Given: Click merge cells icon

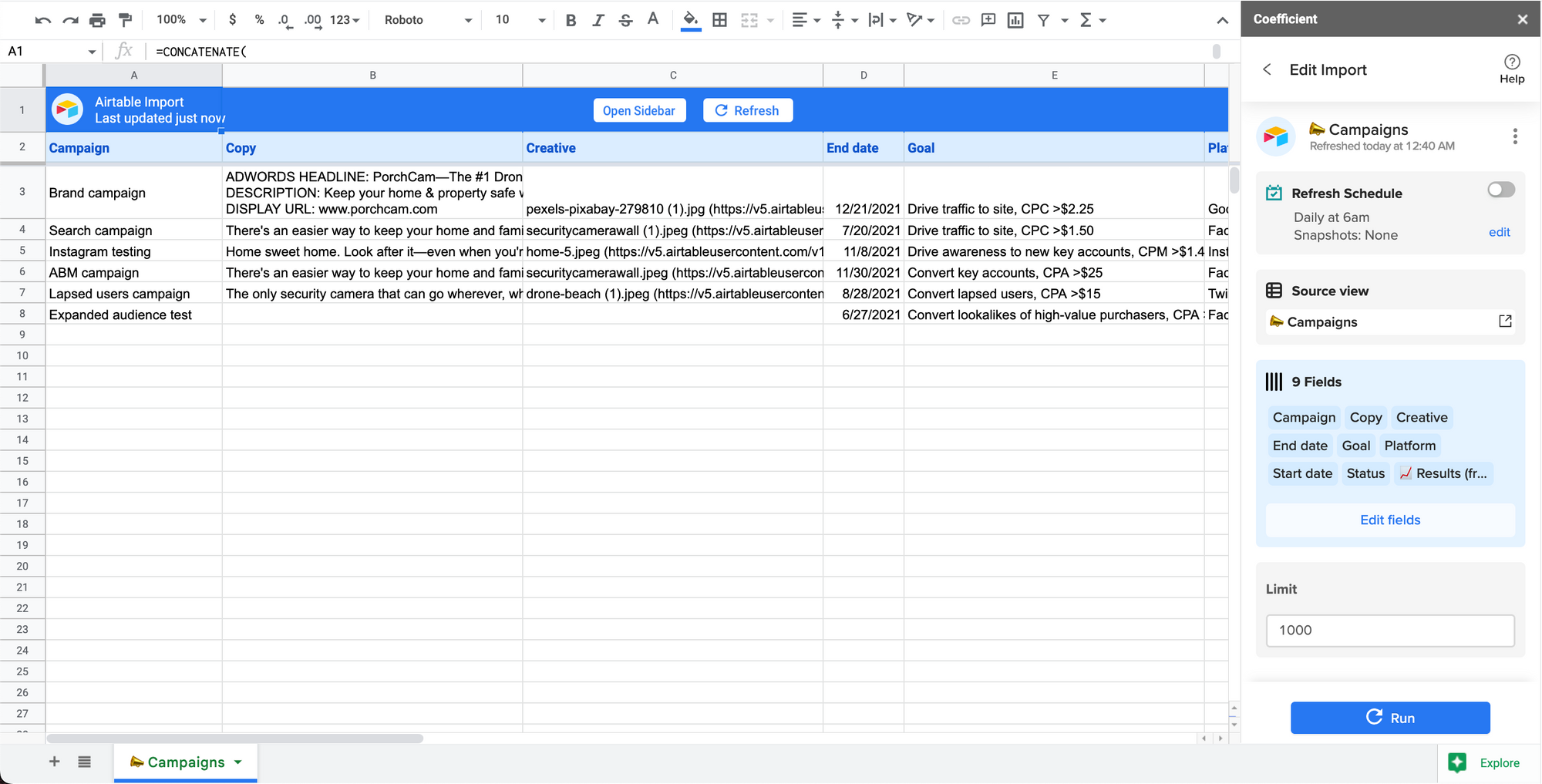Looking at the screenshot, I should coord(749,20).
